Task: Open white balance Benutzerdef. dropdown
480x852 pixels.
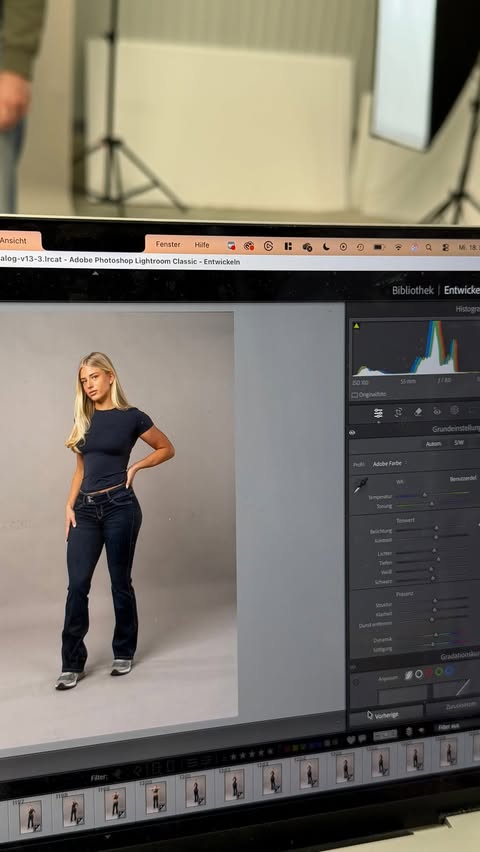Action: coord(463,479)
